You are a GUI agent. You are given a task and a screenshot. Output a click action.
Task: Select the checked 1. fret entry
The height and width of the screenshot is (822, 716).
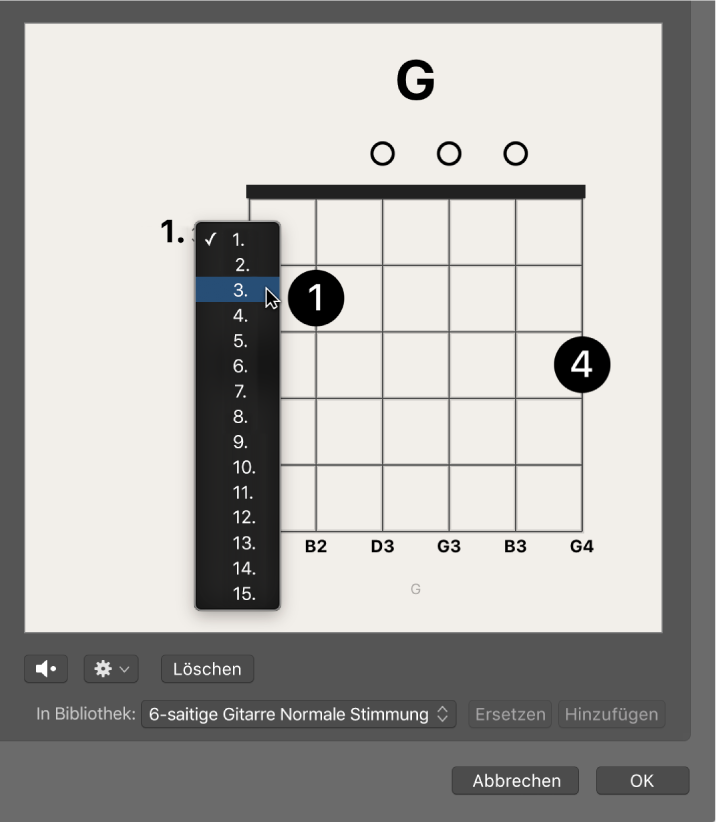point(238,240)
